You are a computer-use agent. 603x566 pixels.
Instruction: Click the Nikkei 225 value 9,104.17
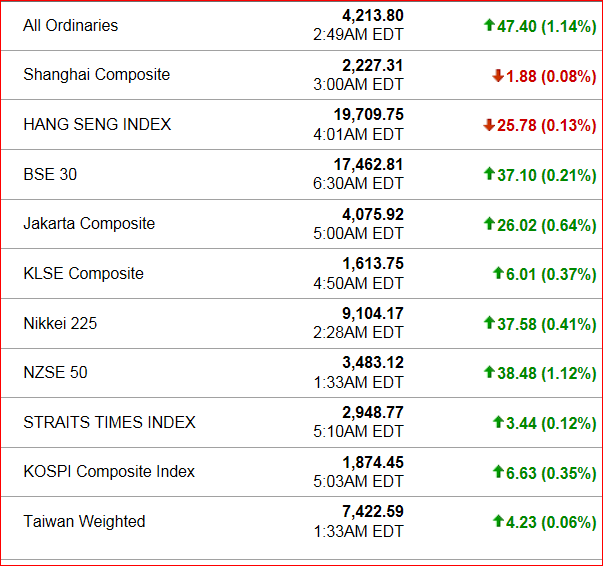(373, 313)
